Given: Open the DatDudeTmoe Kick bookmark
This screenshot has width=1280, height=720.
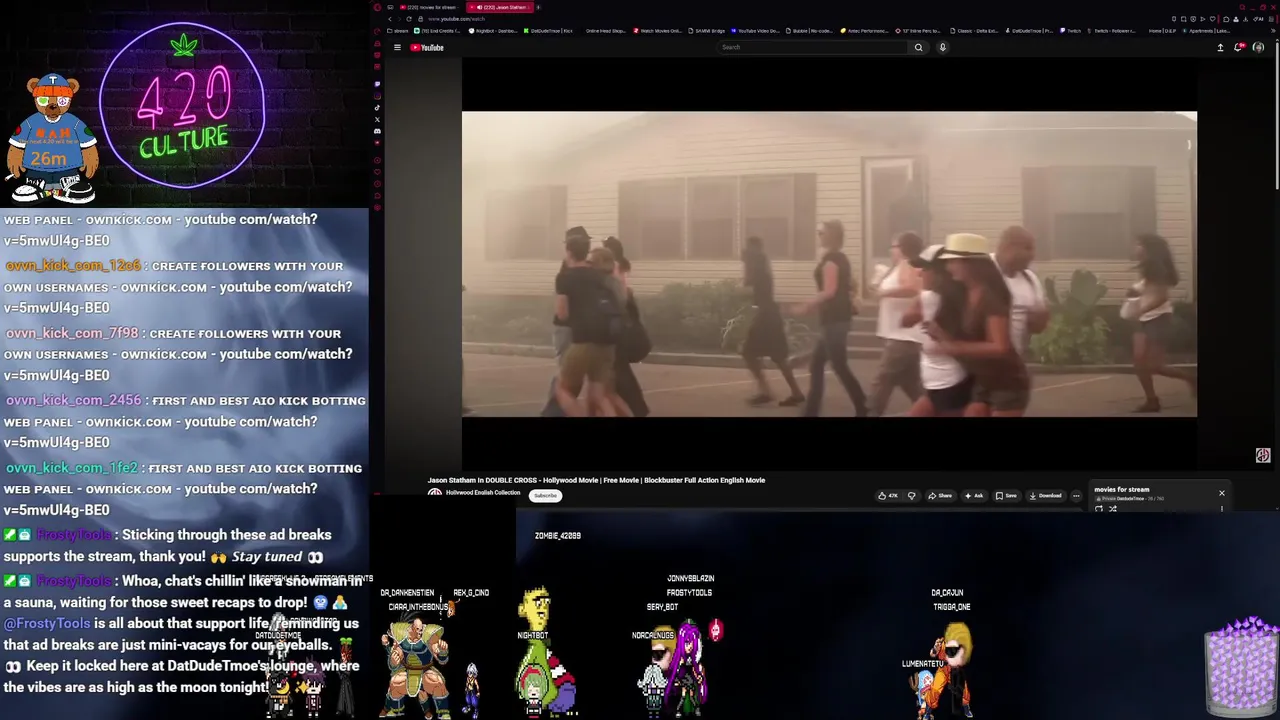Looking at the screenshot, I should point(548,31).
